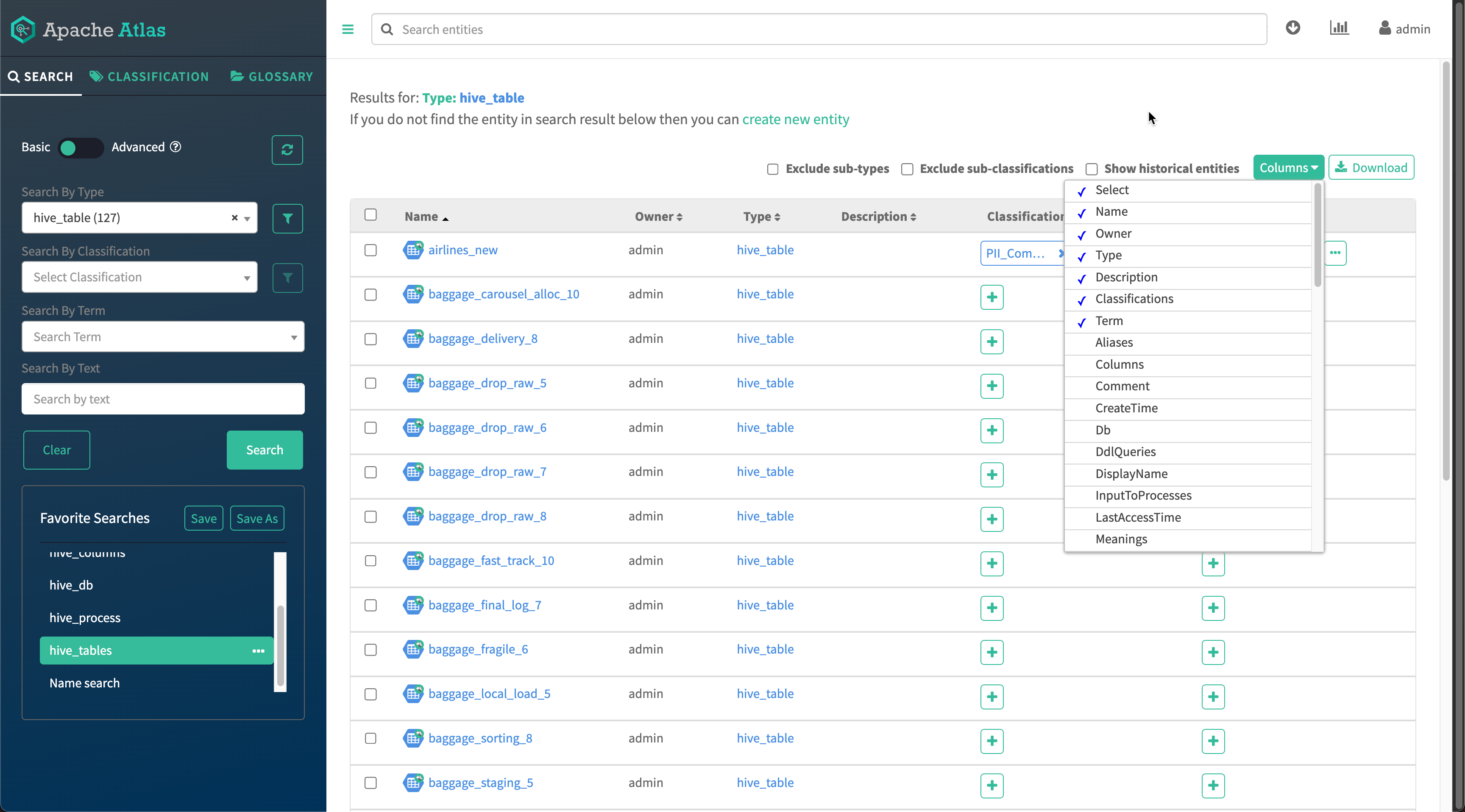This screenshot has width=1465, height=812.
Task: Clear hive_table type selection with x
Action: 234,218
